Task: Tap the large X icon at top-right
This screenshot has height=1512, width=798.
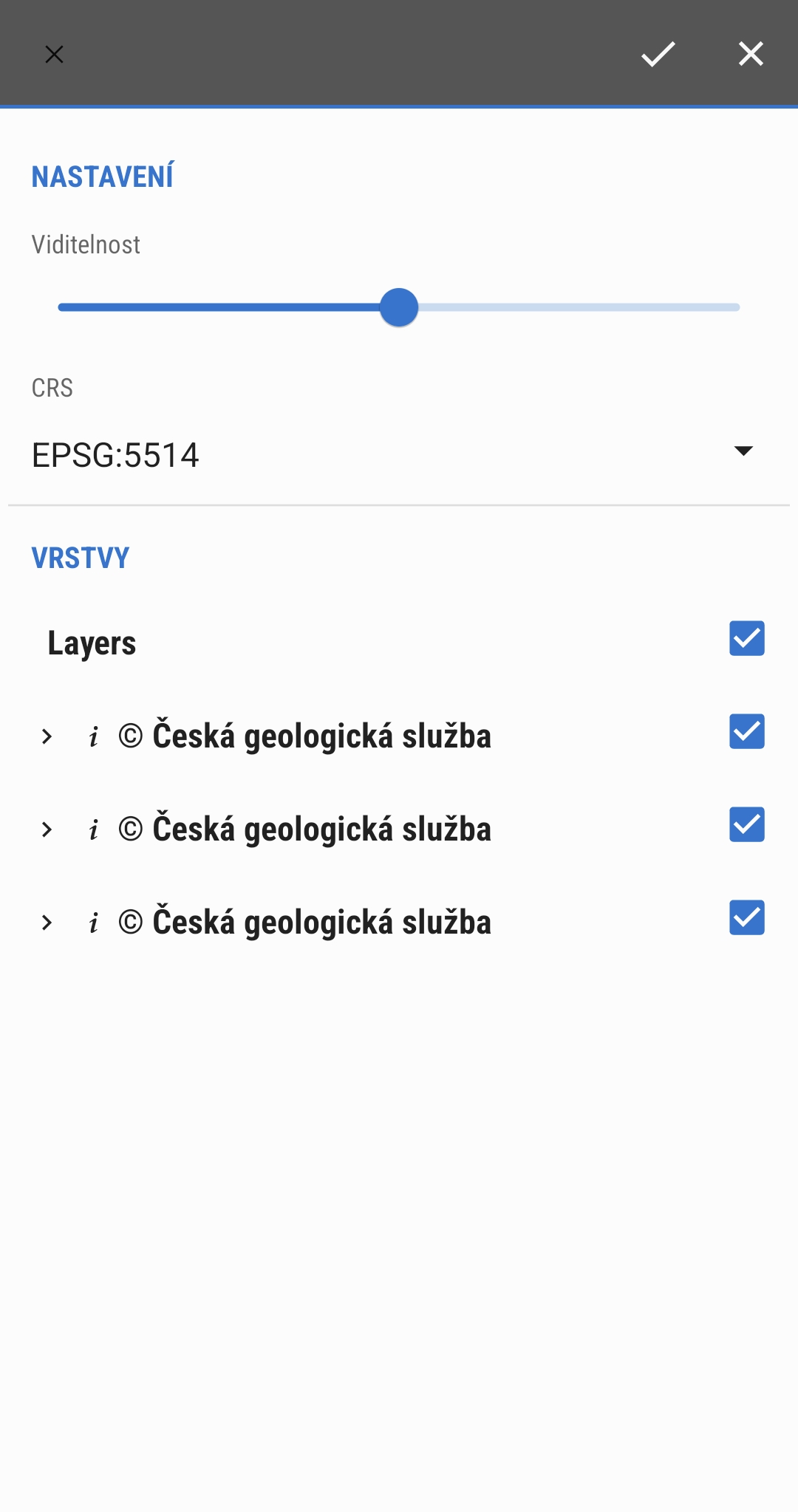Action: pyautogui.click(x=751, y=54)
